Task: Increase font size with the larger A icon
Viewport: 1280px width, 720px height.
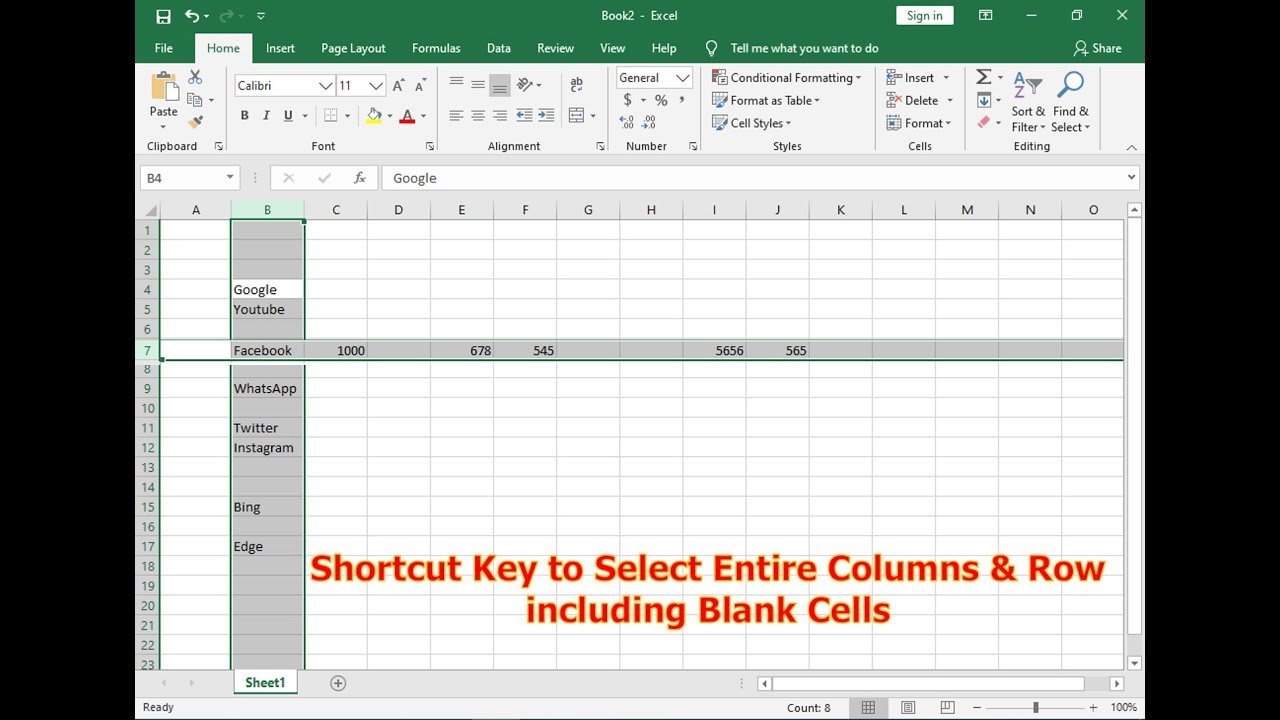Action: (x=399, y=86)
